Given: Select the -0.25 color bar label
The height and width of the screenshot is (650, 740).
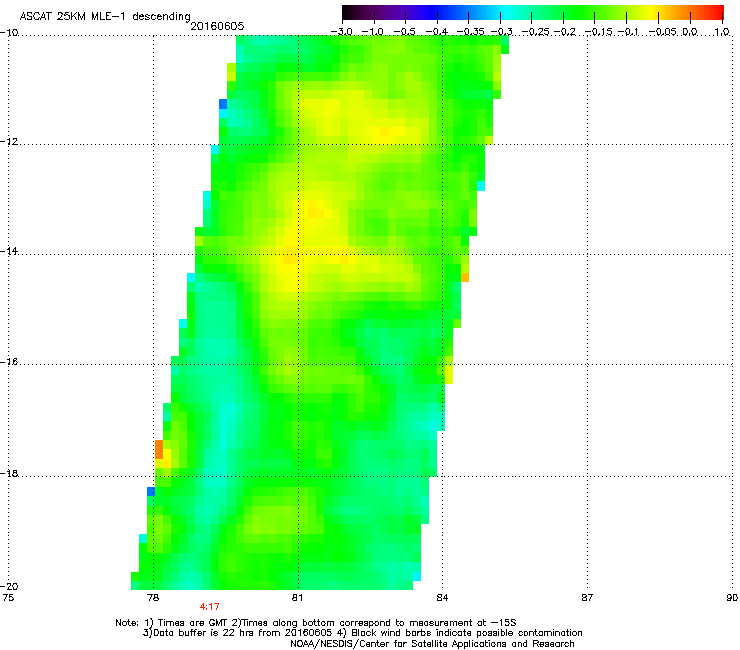Looking at the screenshot, I should coord(535,32).
